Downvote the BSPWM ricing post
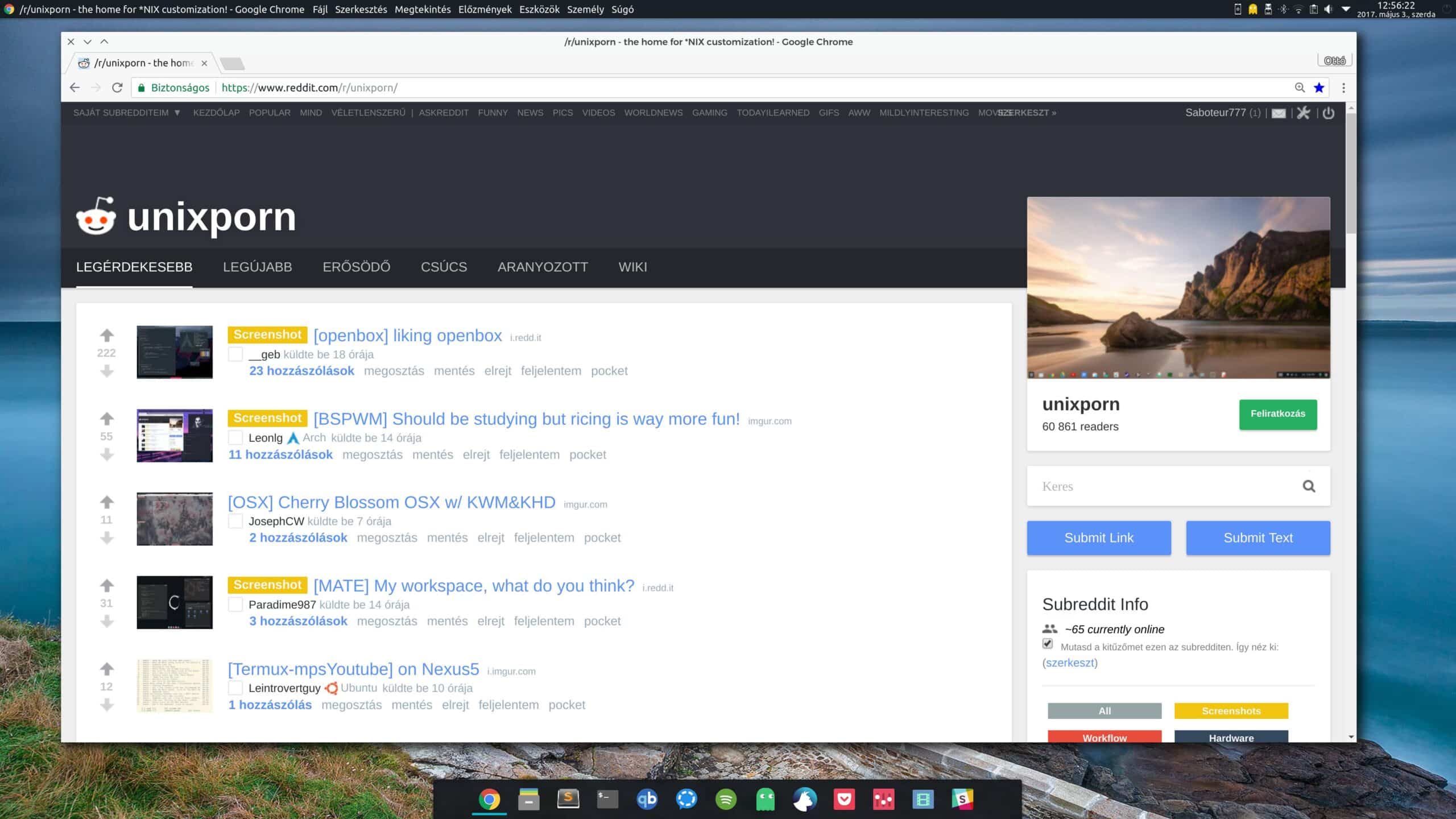1456x819 pixels. click(107, 455)
